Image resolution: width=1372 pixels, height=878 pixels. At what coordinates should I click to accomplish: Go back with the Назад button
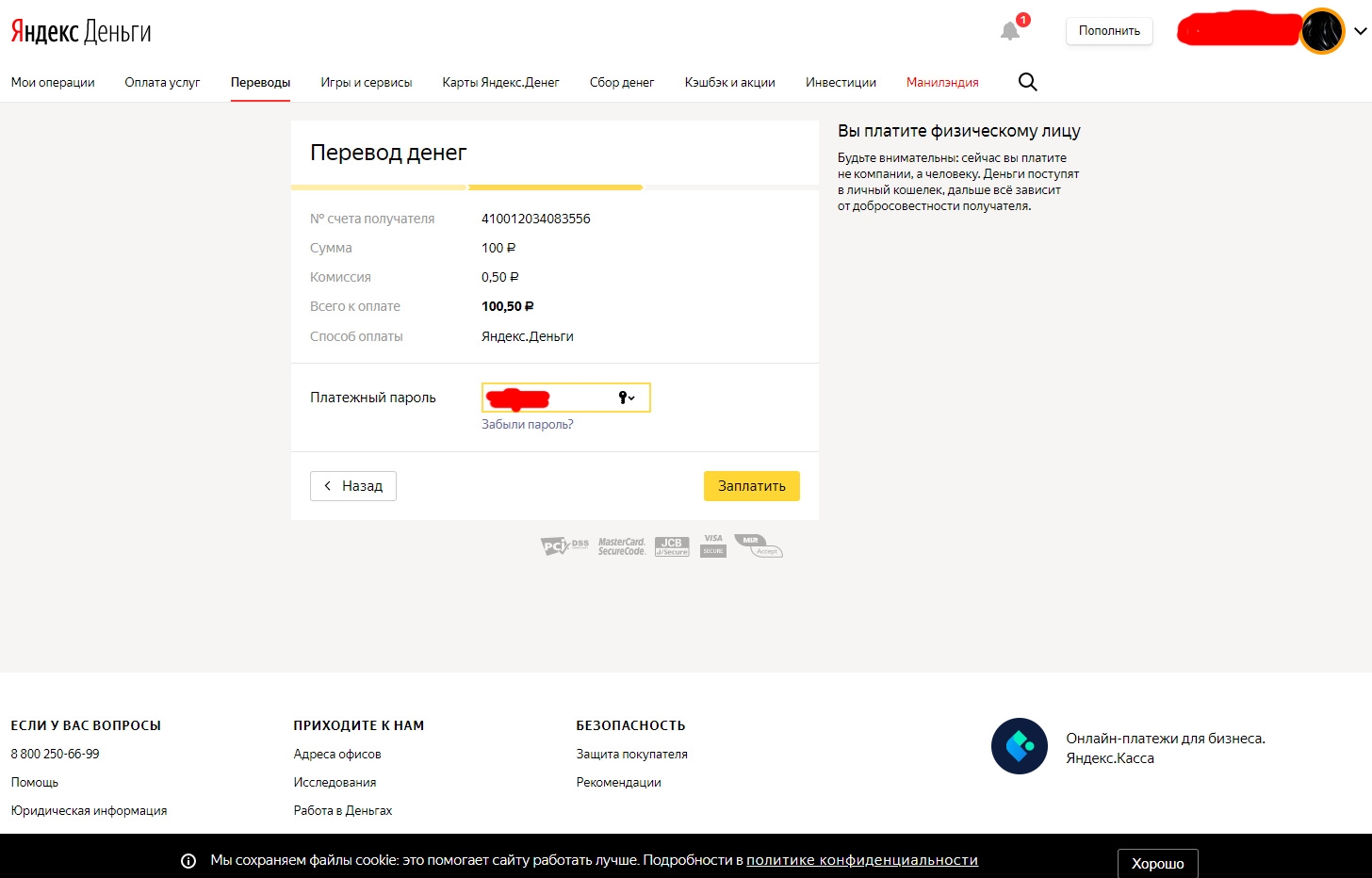353,486
